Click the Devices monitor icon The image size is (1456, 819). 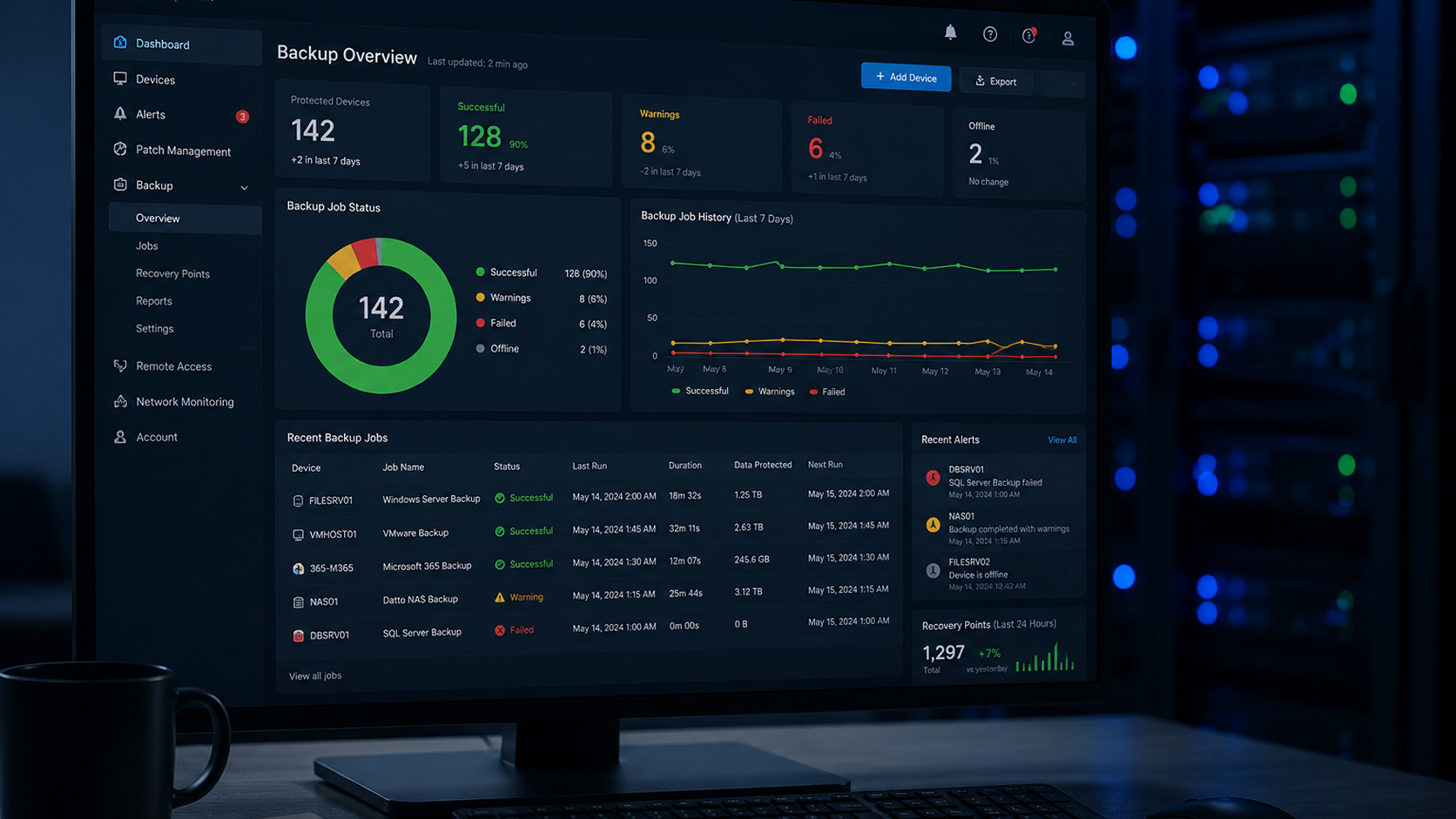tap(120, 78)
